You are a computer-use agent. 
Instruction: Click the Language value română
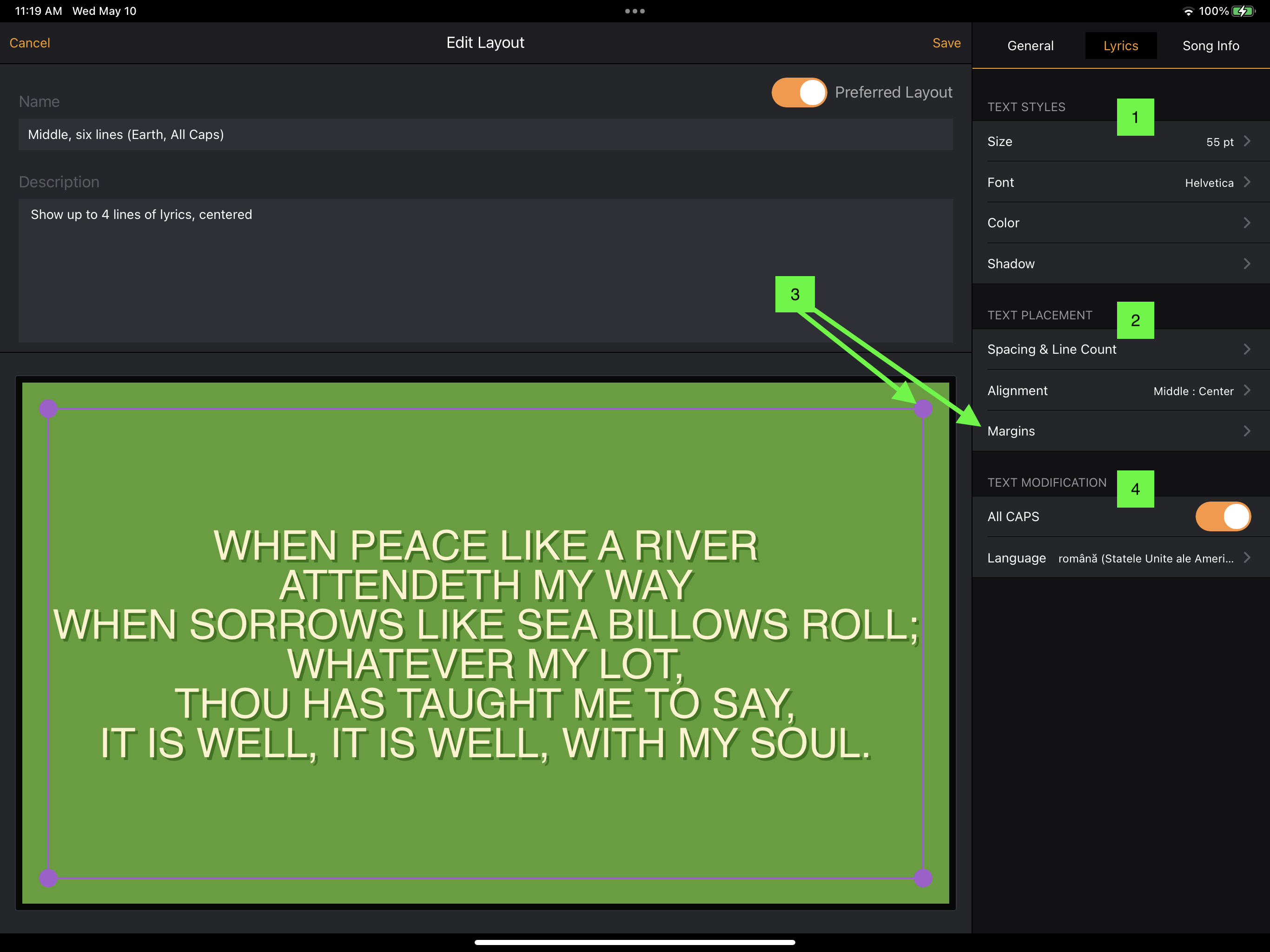coord(1145,558)
